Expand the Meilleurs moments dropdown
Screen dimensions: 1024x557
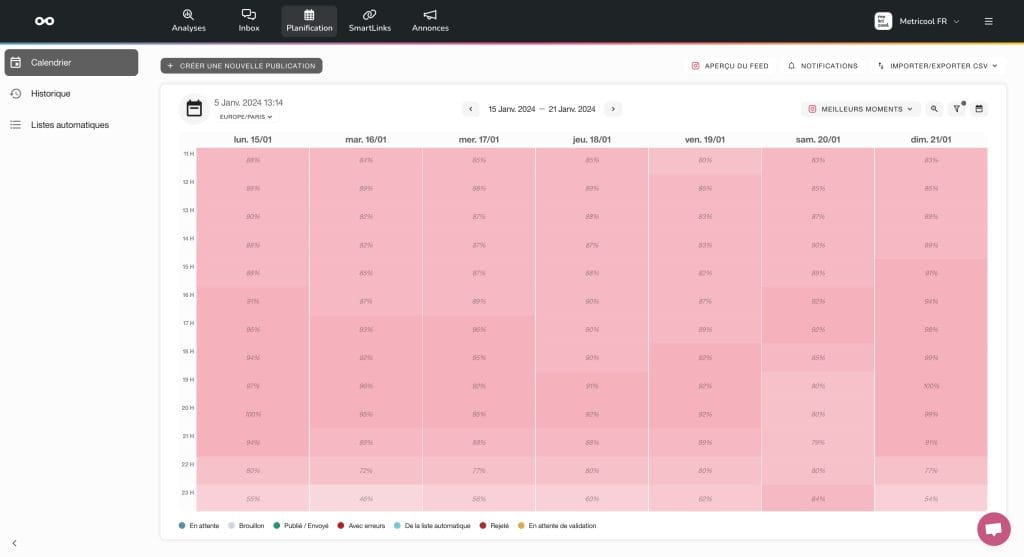(860, 109)
